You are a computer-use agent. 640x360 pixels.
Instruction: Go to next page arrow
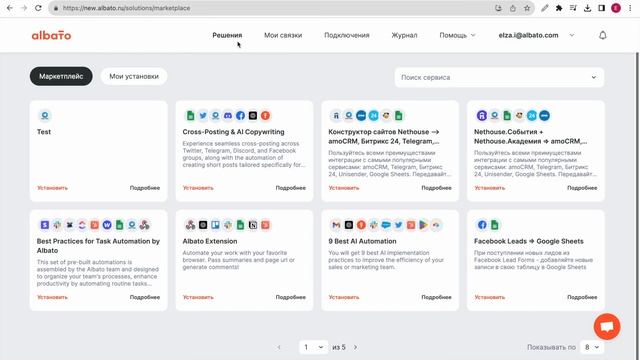[356, 347]
